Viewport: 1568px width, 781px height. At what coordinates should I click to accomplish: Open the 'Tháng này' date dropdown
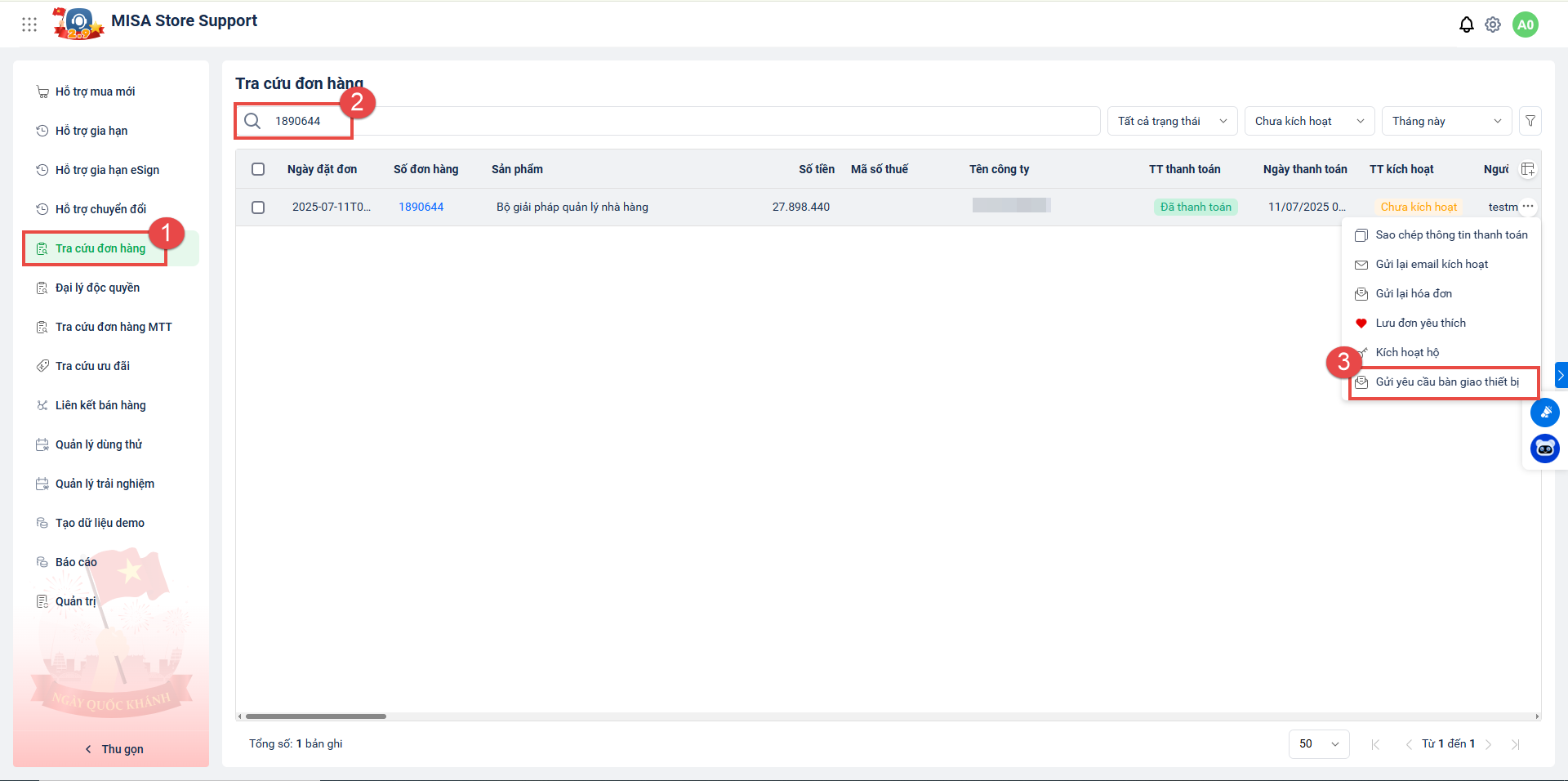point(1446,121)
